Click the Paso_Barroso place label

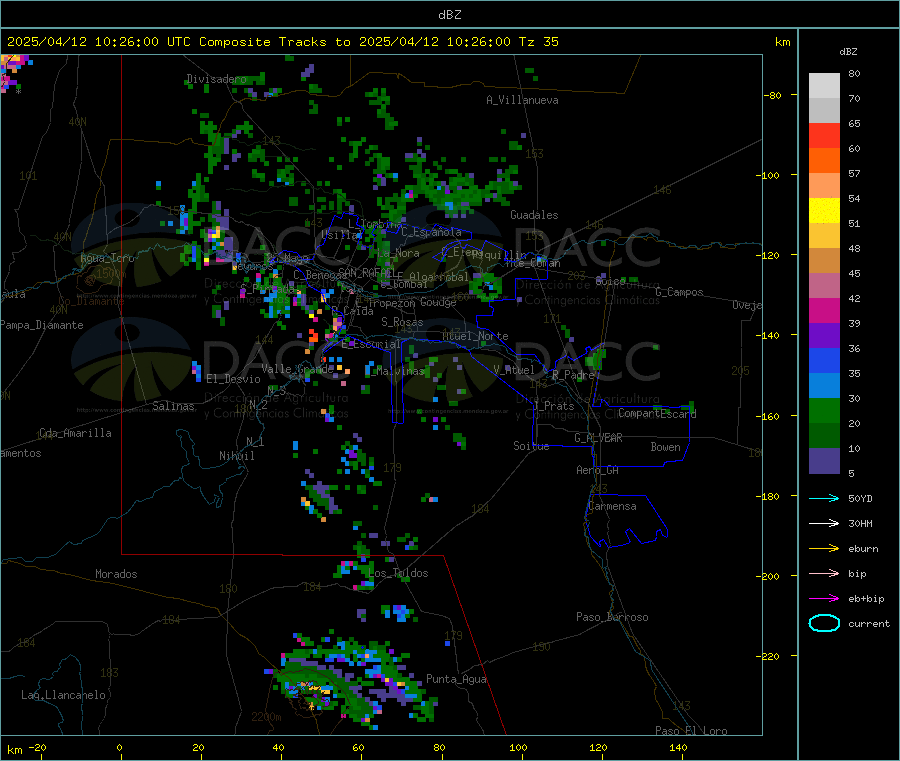pyautogui.click(x=612, y=617)
